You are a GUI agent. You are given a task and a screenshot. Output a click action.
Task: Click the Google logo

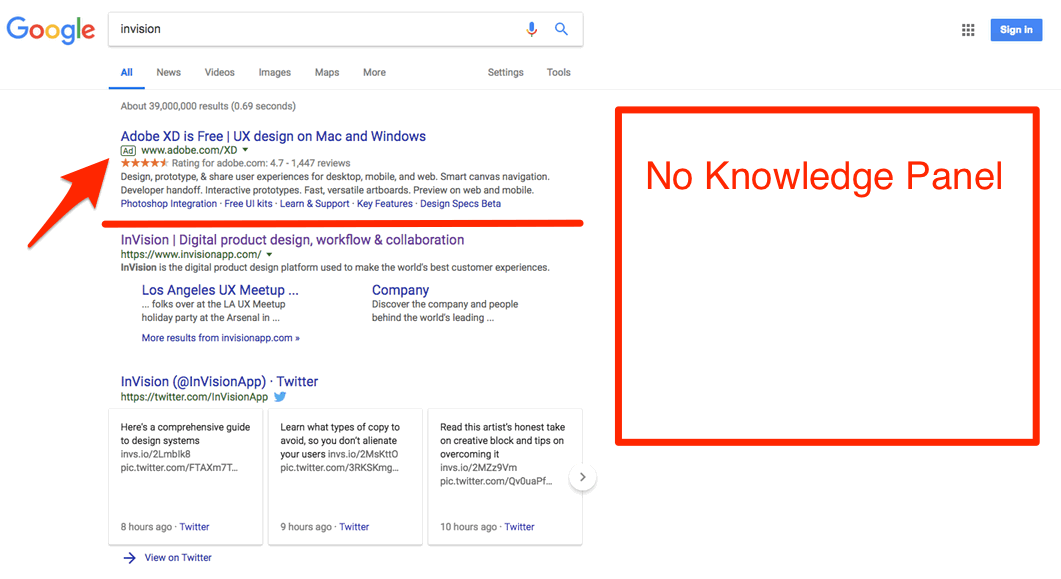[51, 30]
